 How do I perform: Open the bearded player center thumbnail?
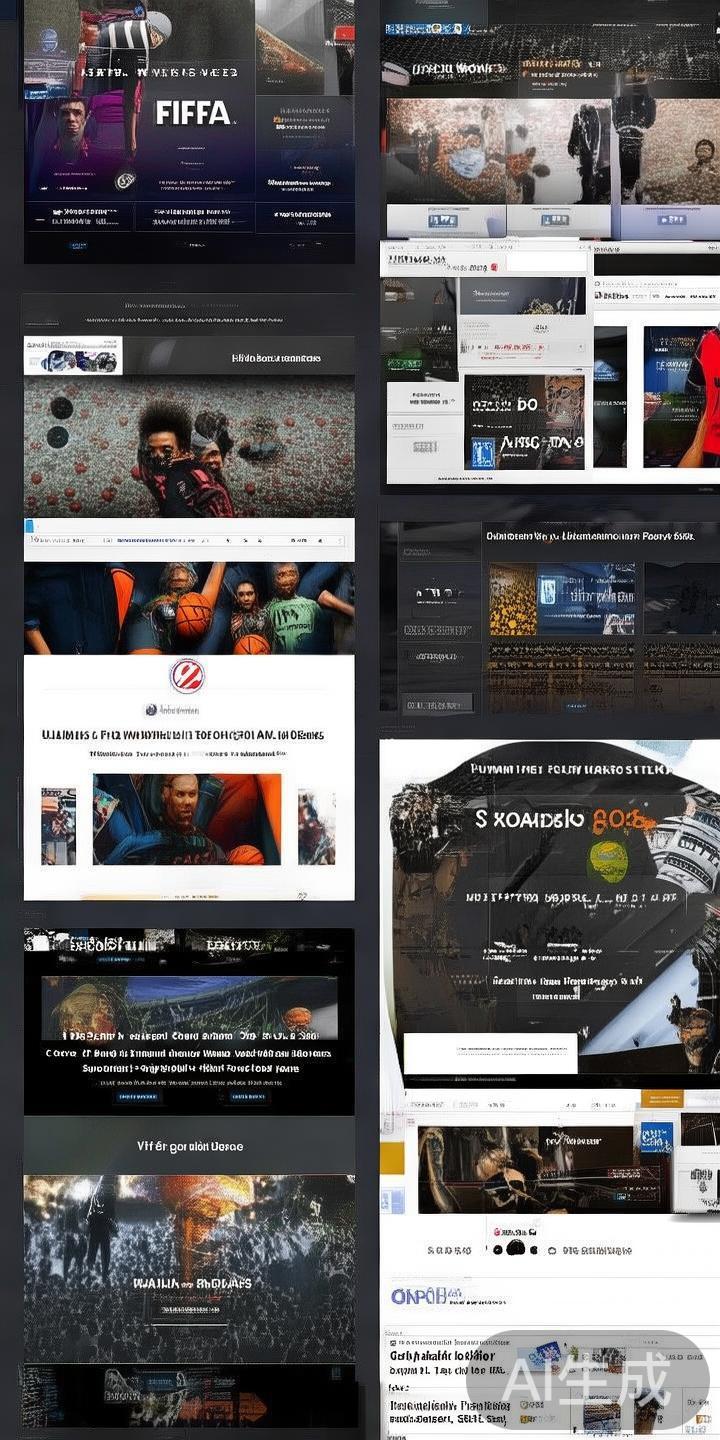pos(187,819)
